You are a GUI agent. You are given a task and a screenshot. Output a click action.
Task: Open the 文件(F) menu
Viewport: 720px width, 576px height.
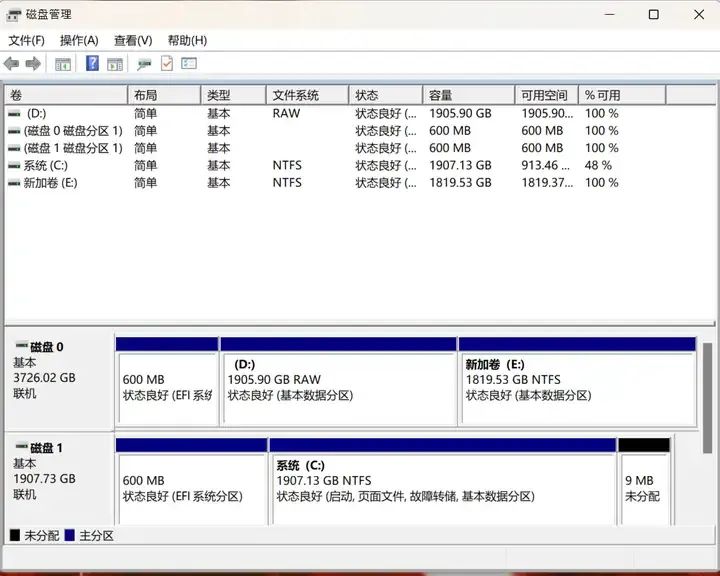27,40
